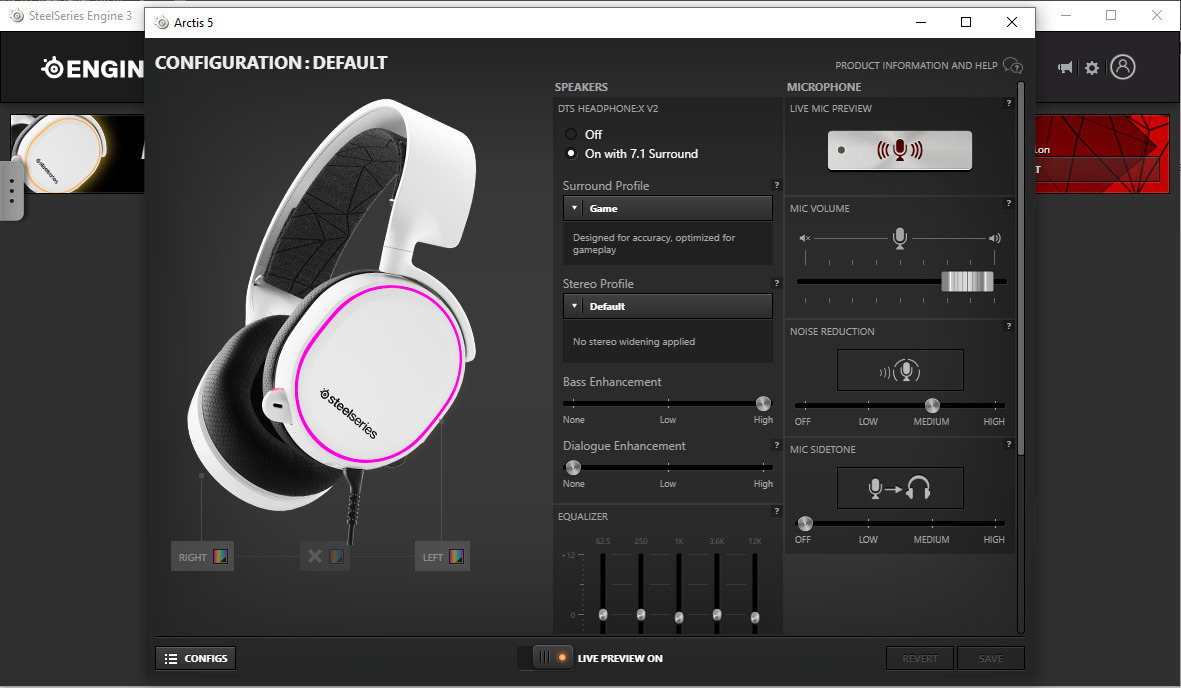The height and width of the screenshot is (688, 1181).
Task: Click the SteelSeries Engine logo
Action: click(92, 69)
